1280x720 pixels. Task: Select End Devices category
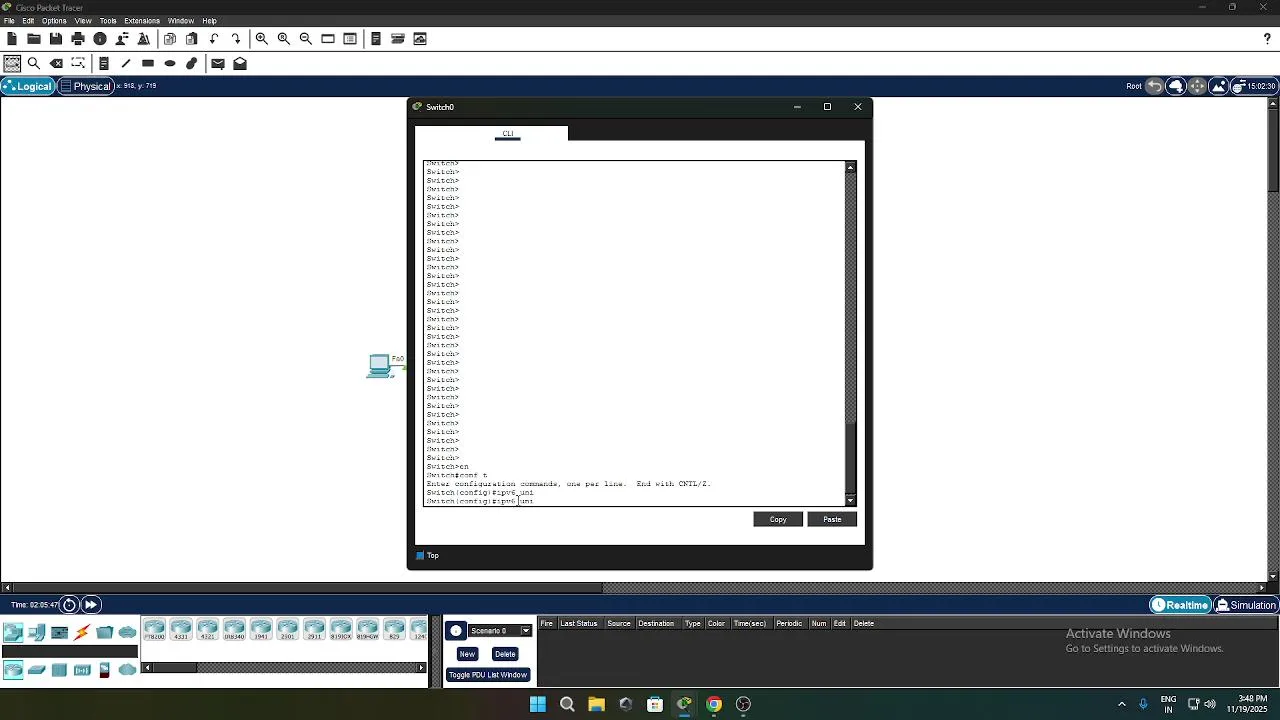point(36,632)
